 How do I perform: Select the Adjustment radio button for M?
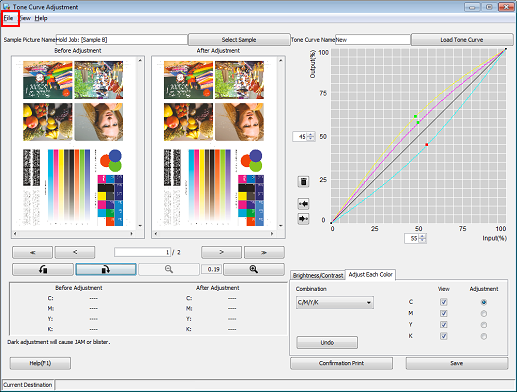484,314
